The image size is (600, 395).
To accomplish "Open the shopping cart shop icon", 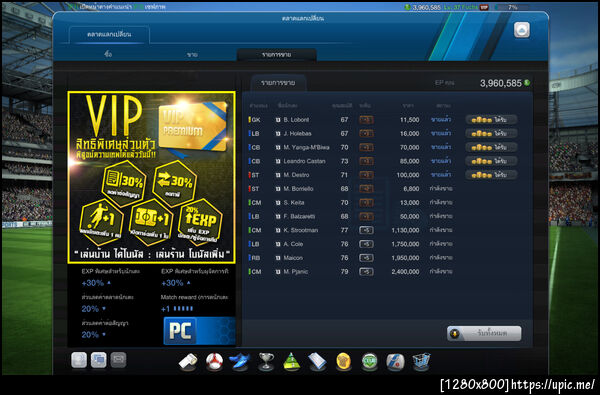I will [421, 361].
